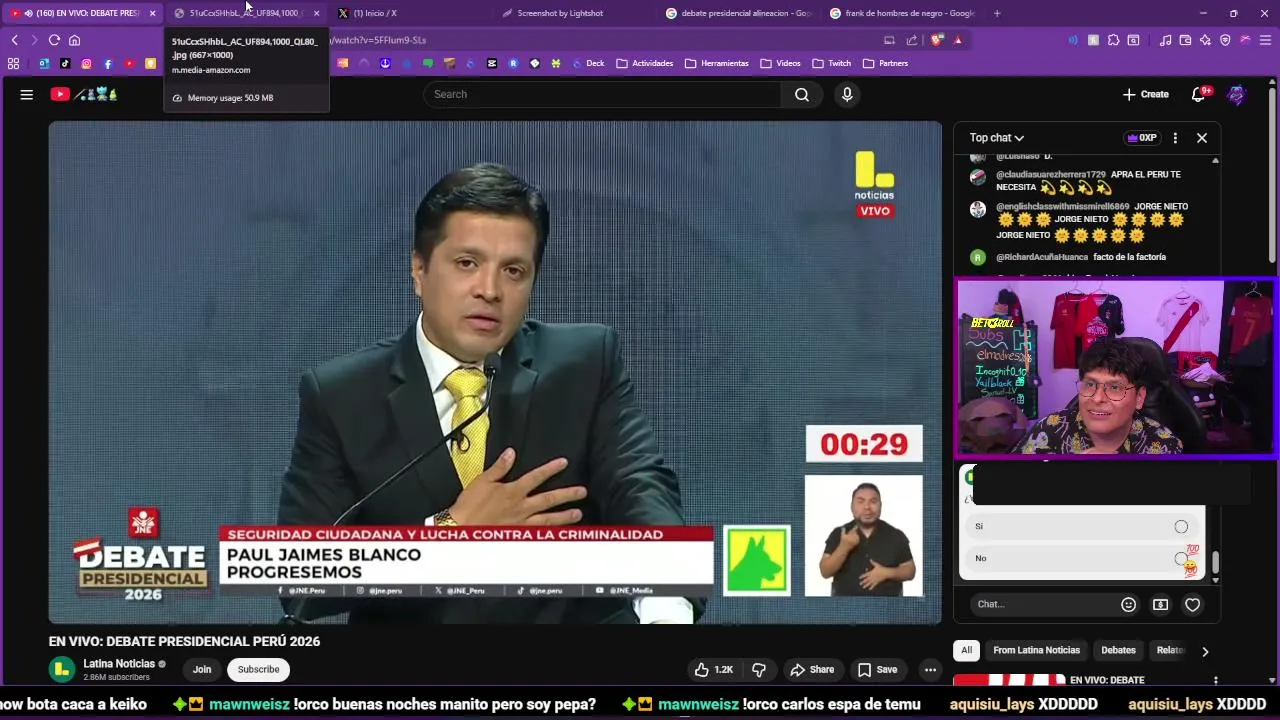Open the recommended EN VIVO: DEBATE thumbnail
1280x720 pixels.
tap(1009, 680)
